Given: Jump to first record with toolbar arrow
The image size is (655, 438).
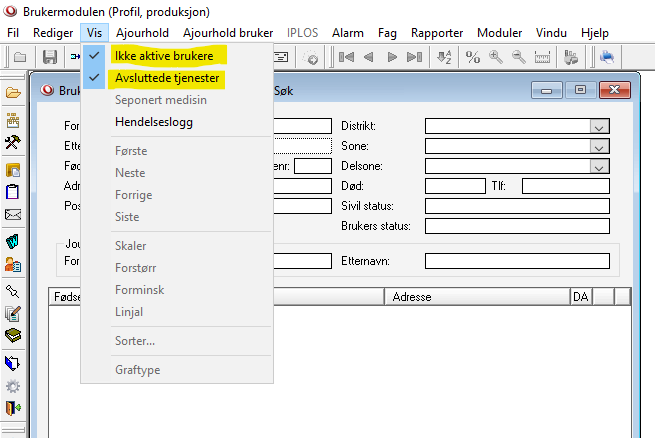Looking at the screenshot, I should coord(347,57).
